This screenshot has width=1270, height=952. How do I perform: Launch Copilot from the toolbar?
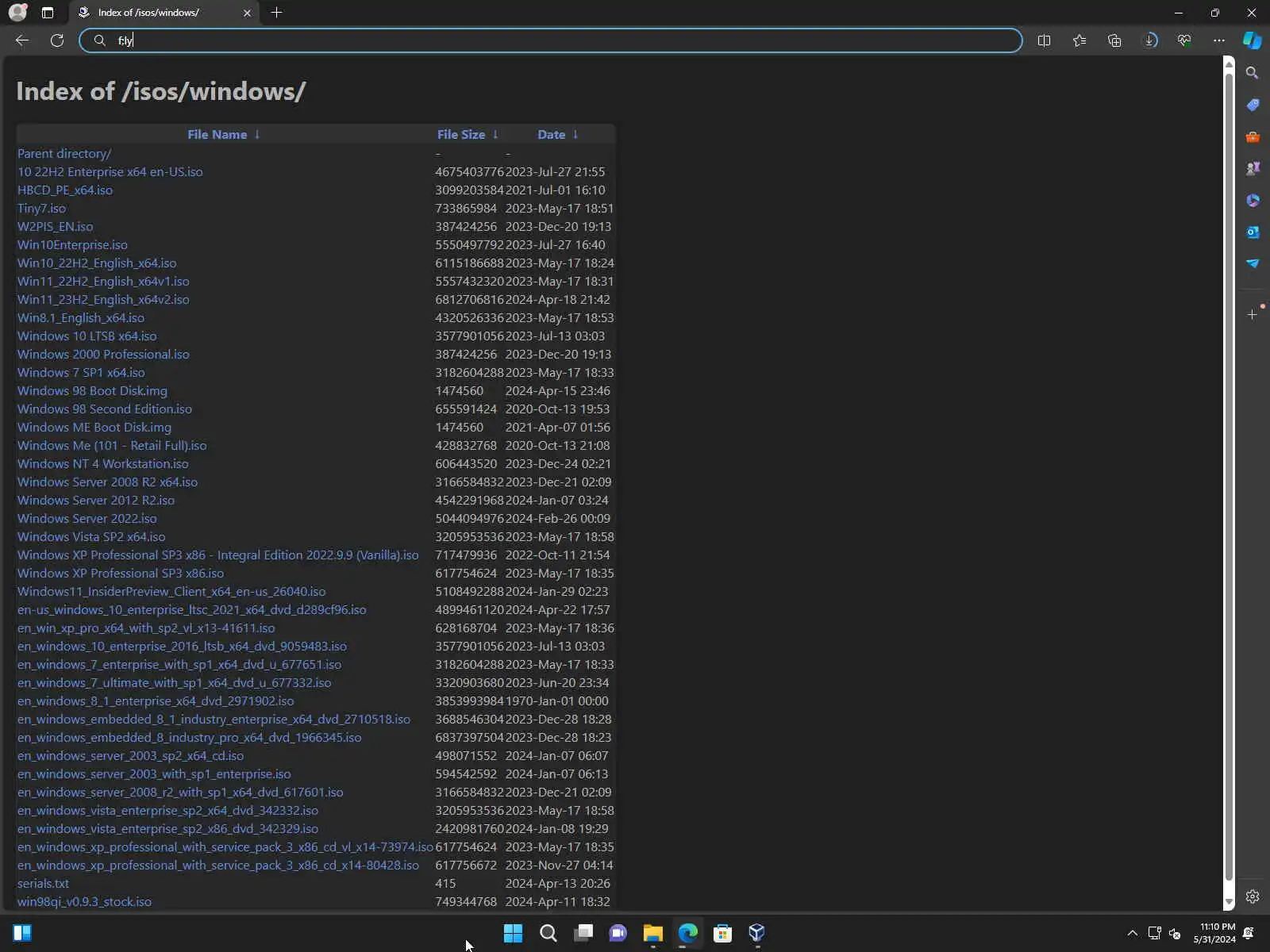tap(1253, 40)
